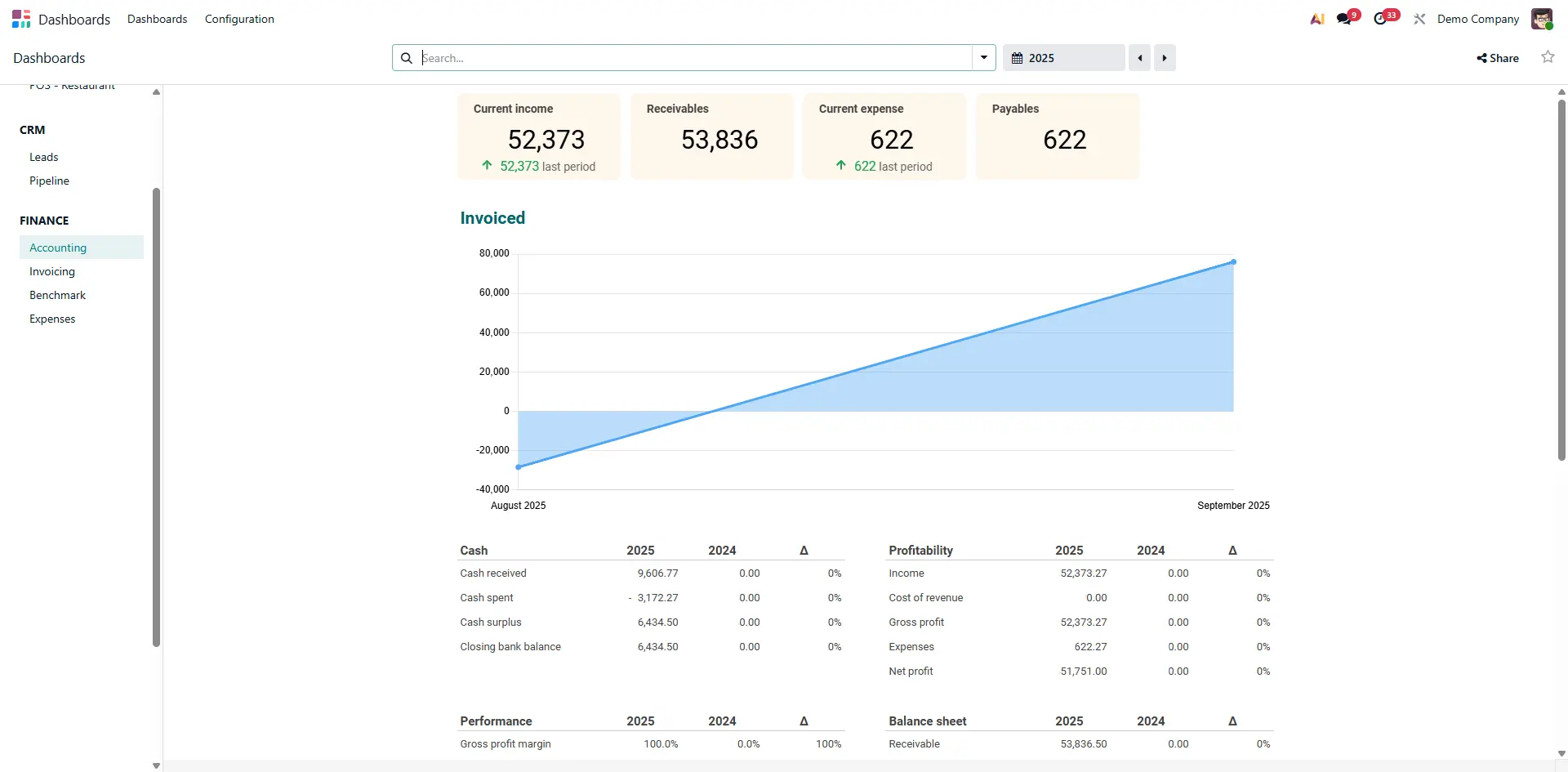Open the user avatar menu
This screenshot has height=772, width=1568.
[x=1541, y=19]
